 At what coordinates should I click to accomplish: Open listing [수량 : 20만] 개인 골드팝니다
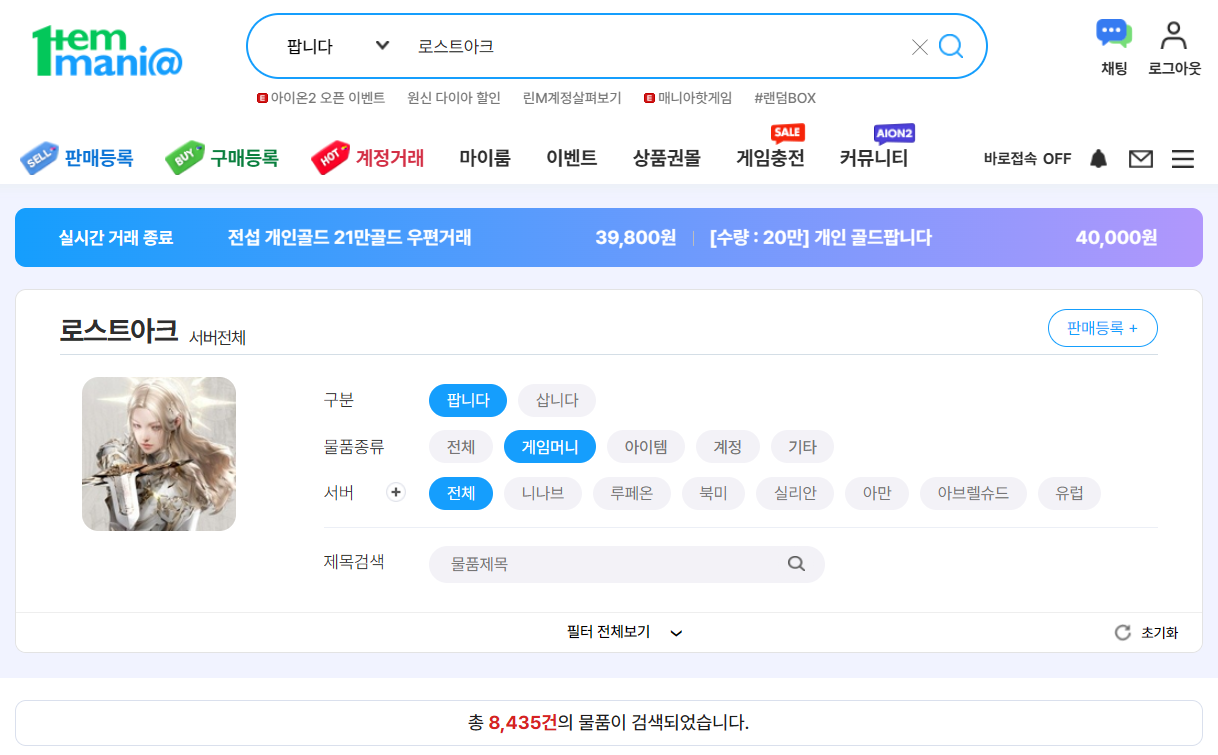(x=821, y=237)
